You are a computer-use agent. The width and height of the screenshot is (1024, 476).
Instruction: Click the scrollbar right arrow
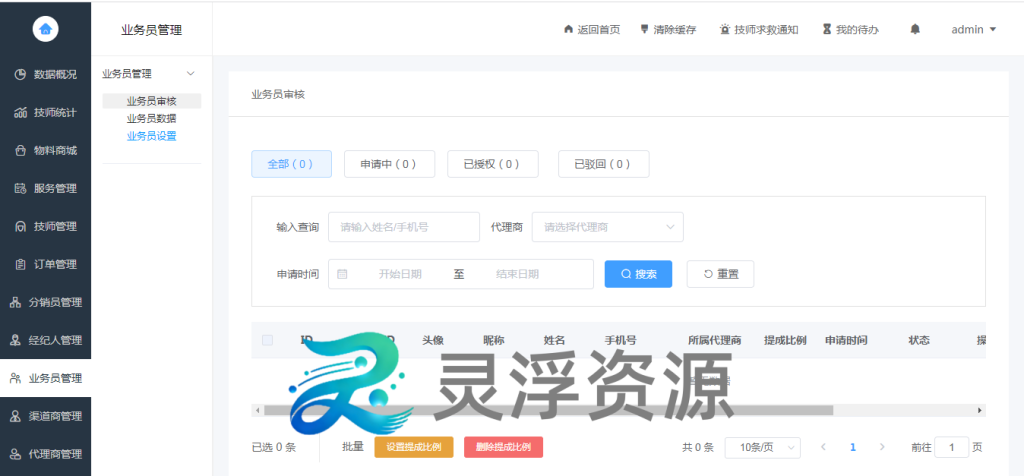point(980,410)
